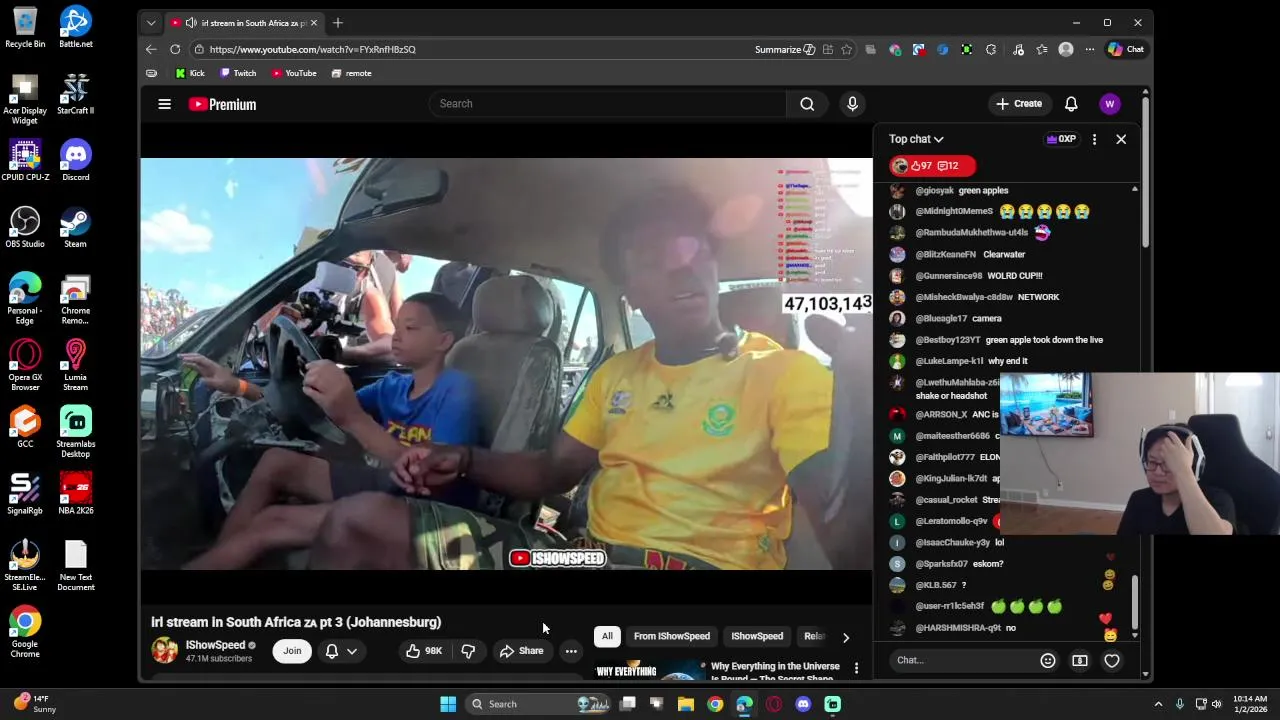Click the YouTube search magnifier button
The image size is (1280, 720).
(x=807, y=104)
